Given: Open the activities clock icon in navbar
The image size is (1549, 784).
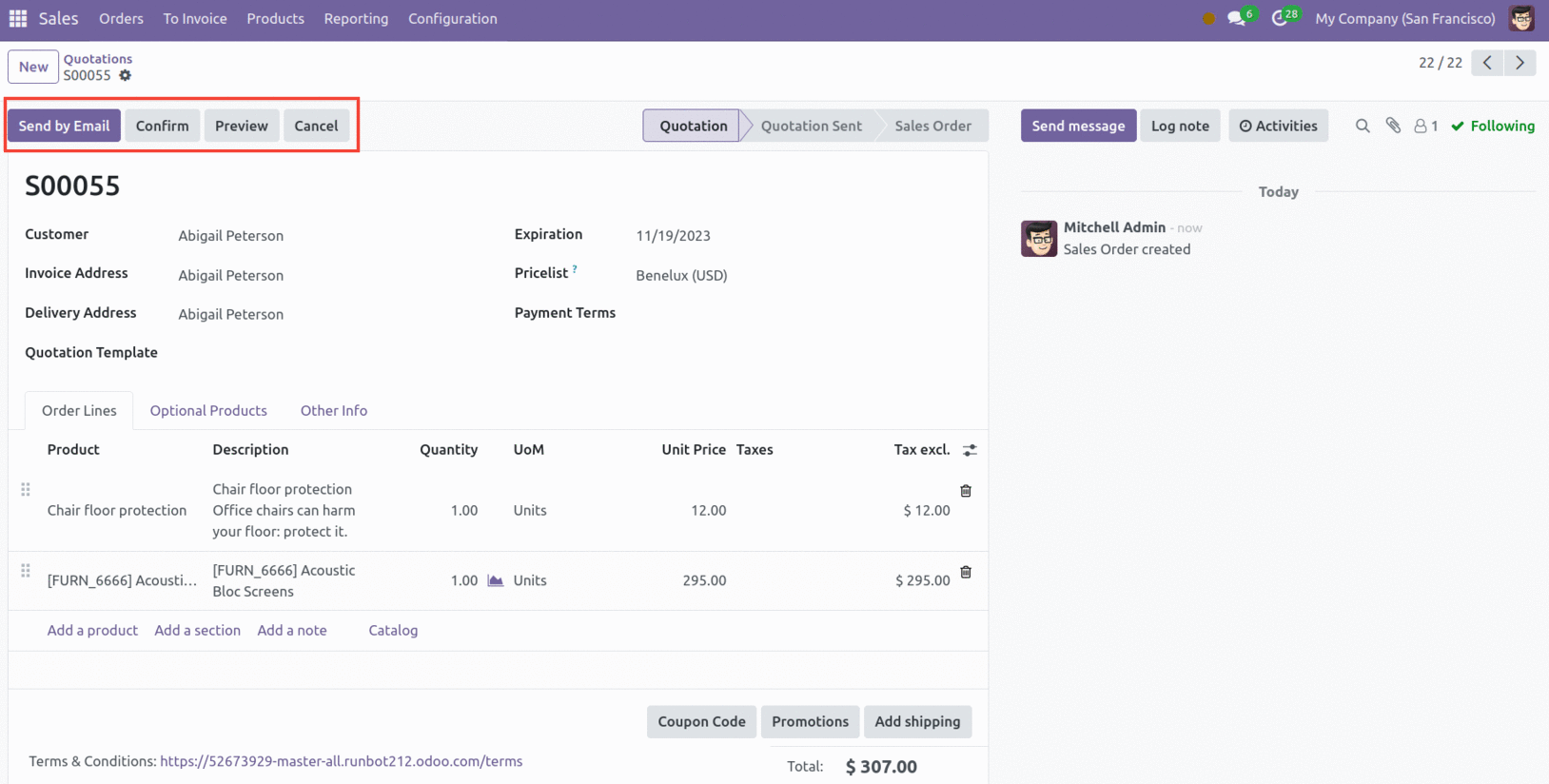Looking at the screenshot, I should (1280, 18).
